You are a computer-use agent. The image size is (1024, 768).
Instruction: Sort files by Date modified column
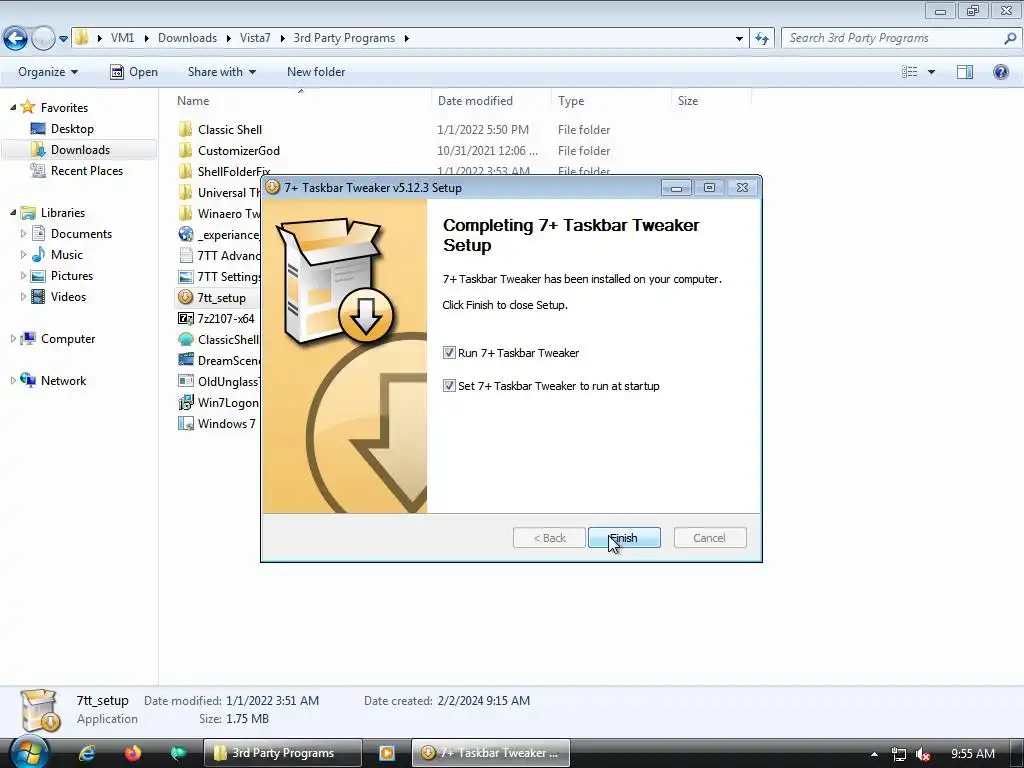tap(475, 101)
